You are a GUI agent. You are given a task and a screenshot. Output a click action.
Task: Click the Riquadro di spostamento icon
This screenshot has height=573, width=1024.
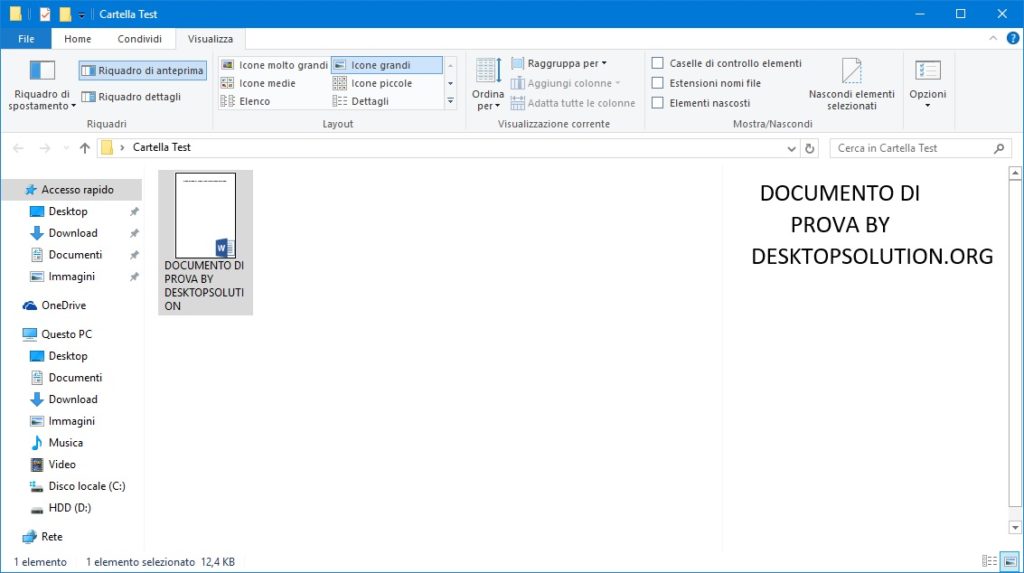pos(42,72)
